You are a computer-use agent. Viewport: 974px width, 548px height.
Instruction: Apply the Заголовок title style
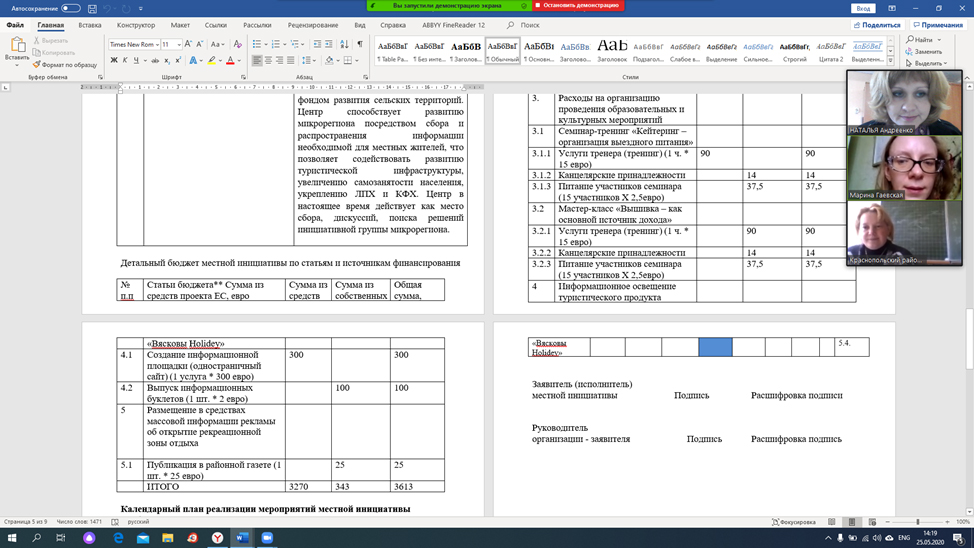coord(612,50)
